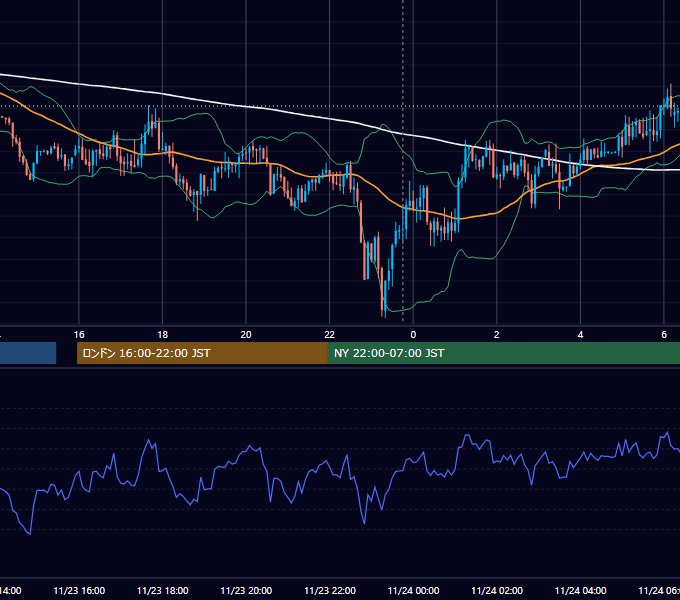Viewport: 680px width, 600px height.
Task: Click hour label 2 on price chart axis
Action: (x=497, y=335)
